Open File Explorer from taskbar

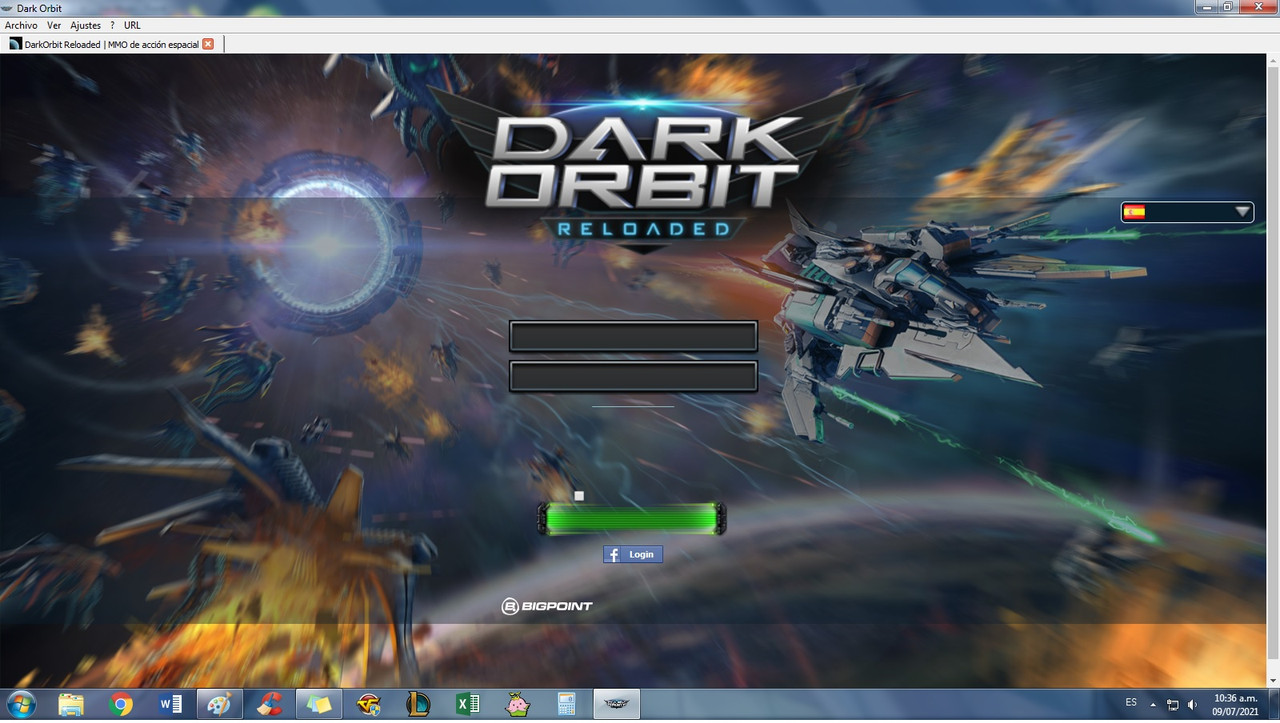pos(71,704)
